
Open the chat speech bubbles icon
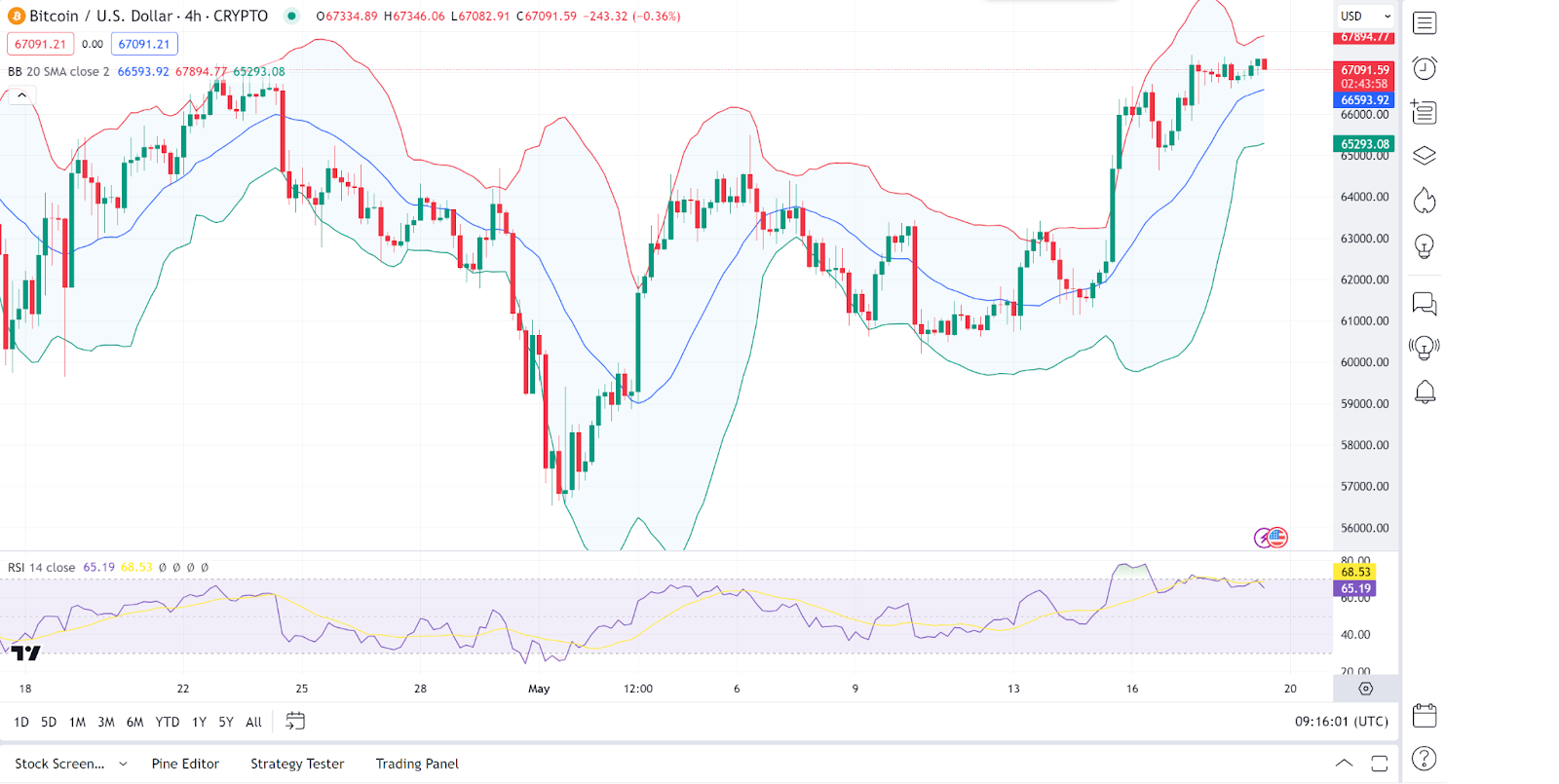point(1425,305)
